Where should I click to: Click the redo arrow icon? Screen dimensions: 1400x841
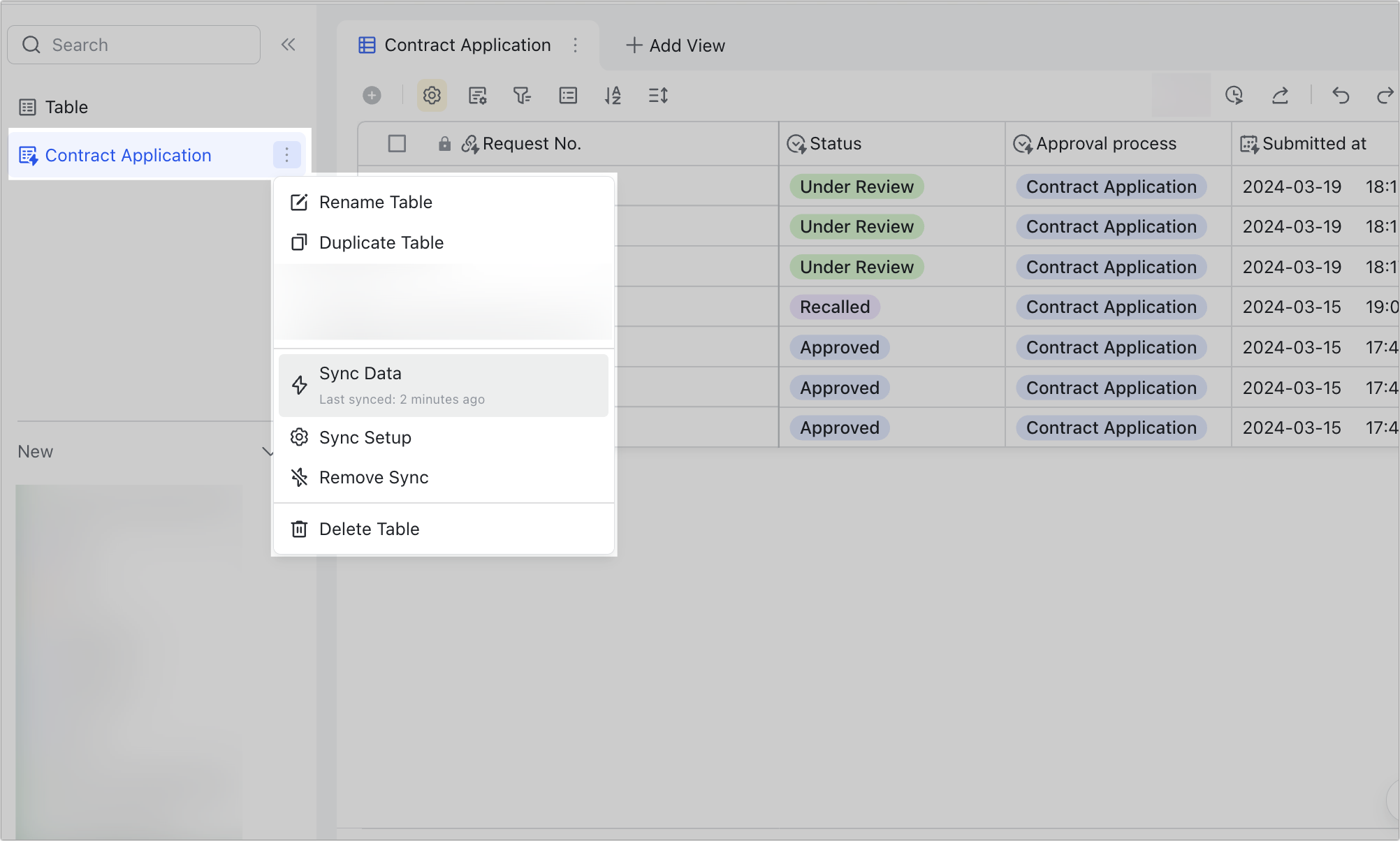[x=1385, y=95]
